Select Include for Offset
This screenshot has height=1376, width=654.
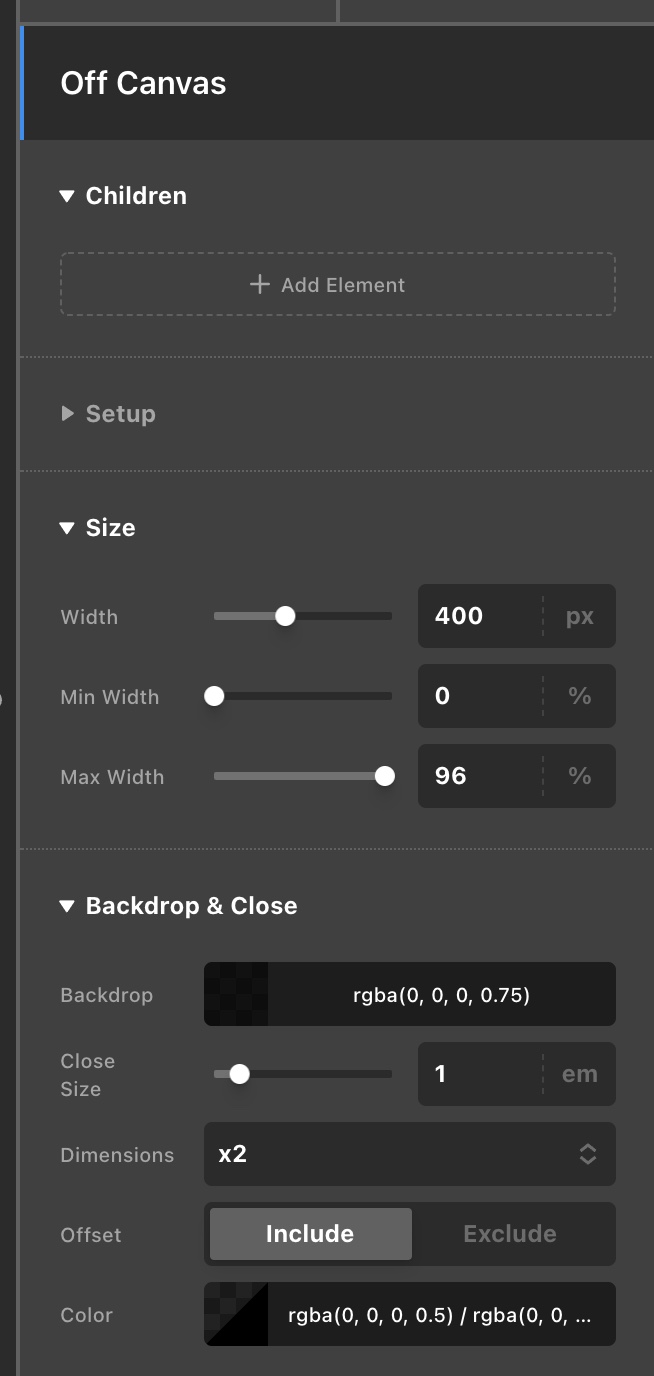point(310,1234)
